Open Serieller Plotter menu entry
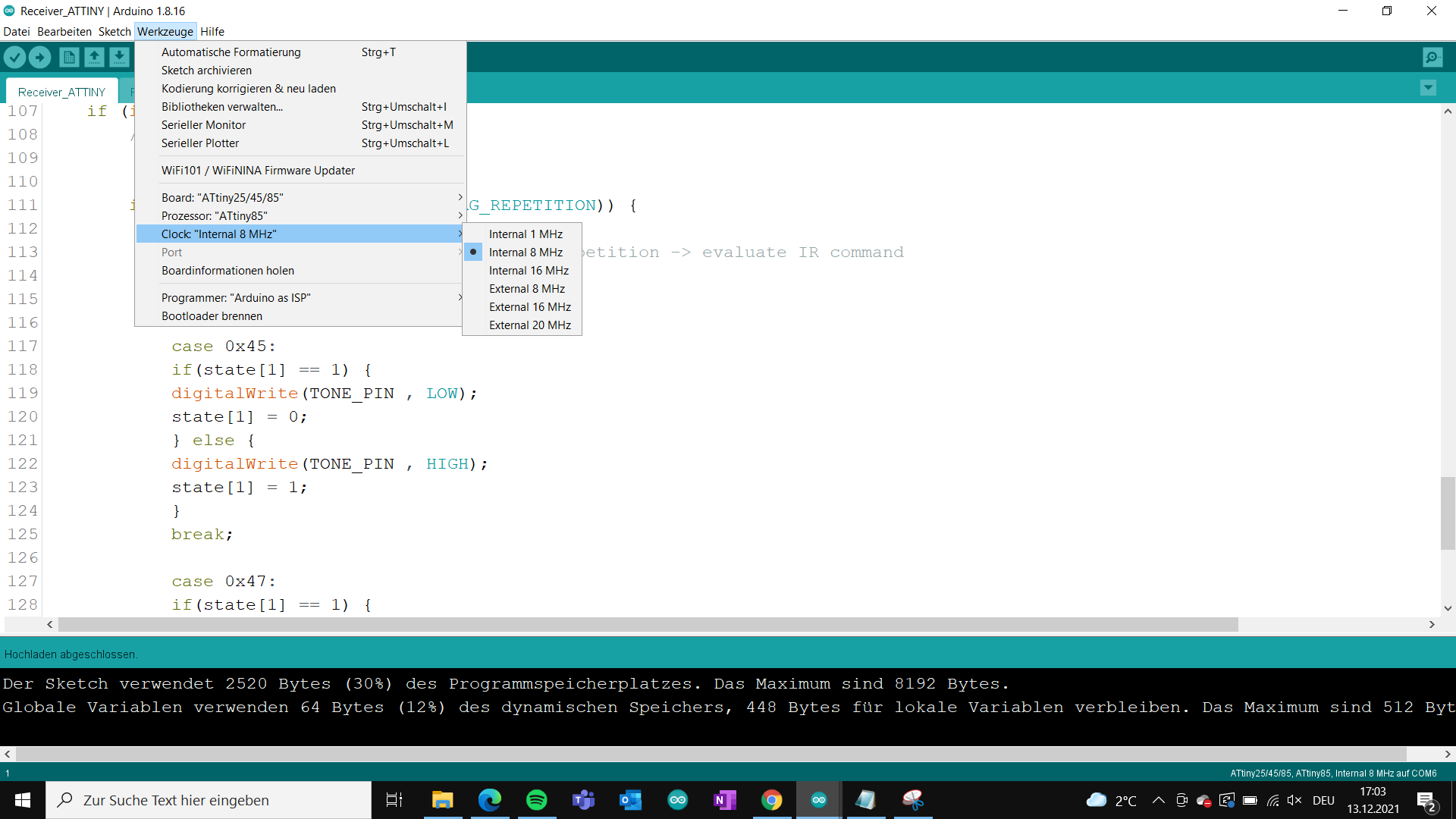This screenshot has width=1456, height=819. (x=300, y=143)
